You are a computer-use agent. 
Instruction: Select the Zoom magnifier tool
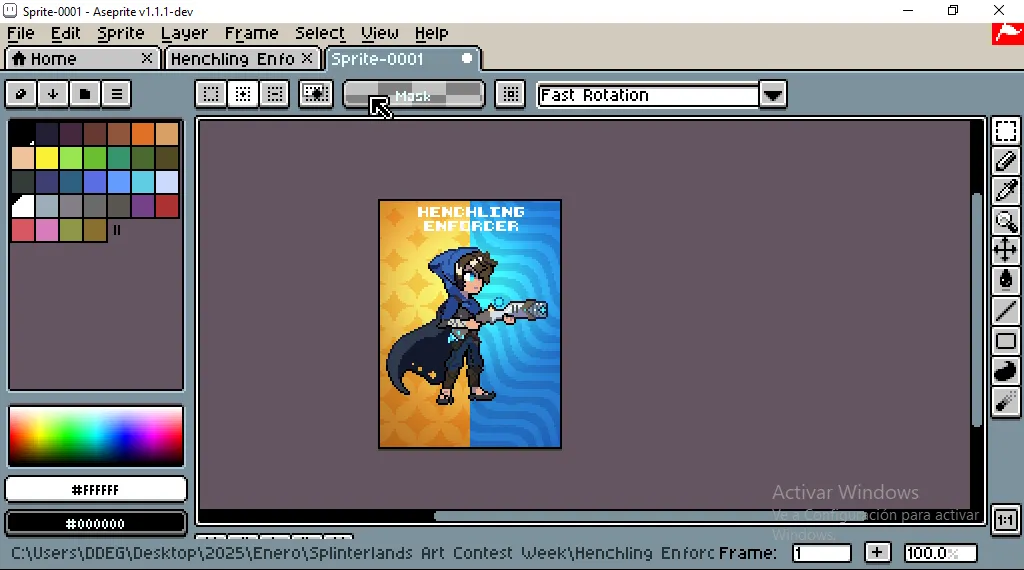1006,221
